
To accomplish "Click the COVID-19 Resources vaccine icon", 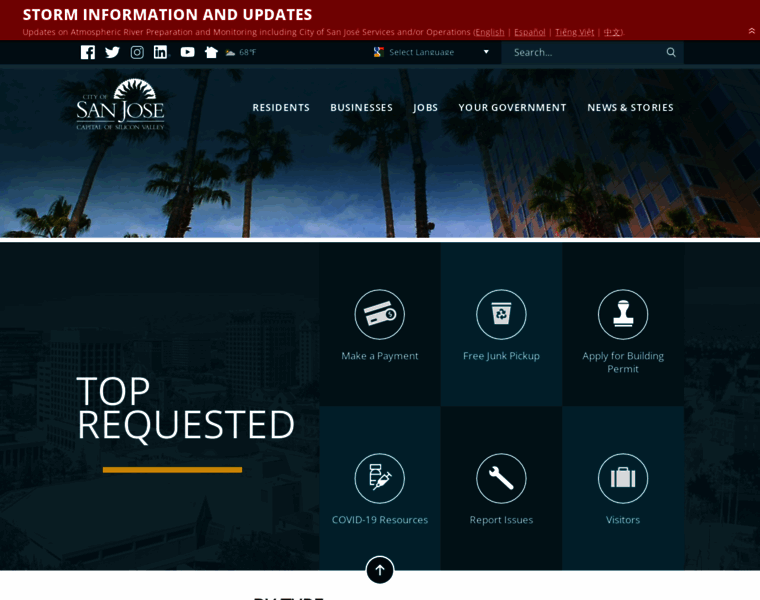I will pos(380,478).
